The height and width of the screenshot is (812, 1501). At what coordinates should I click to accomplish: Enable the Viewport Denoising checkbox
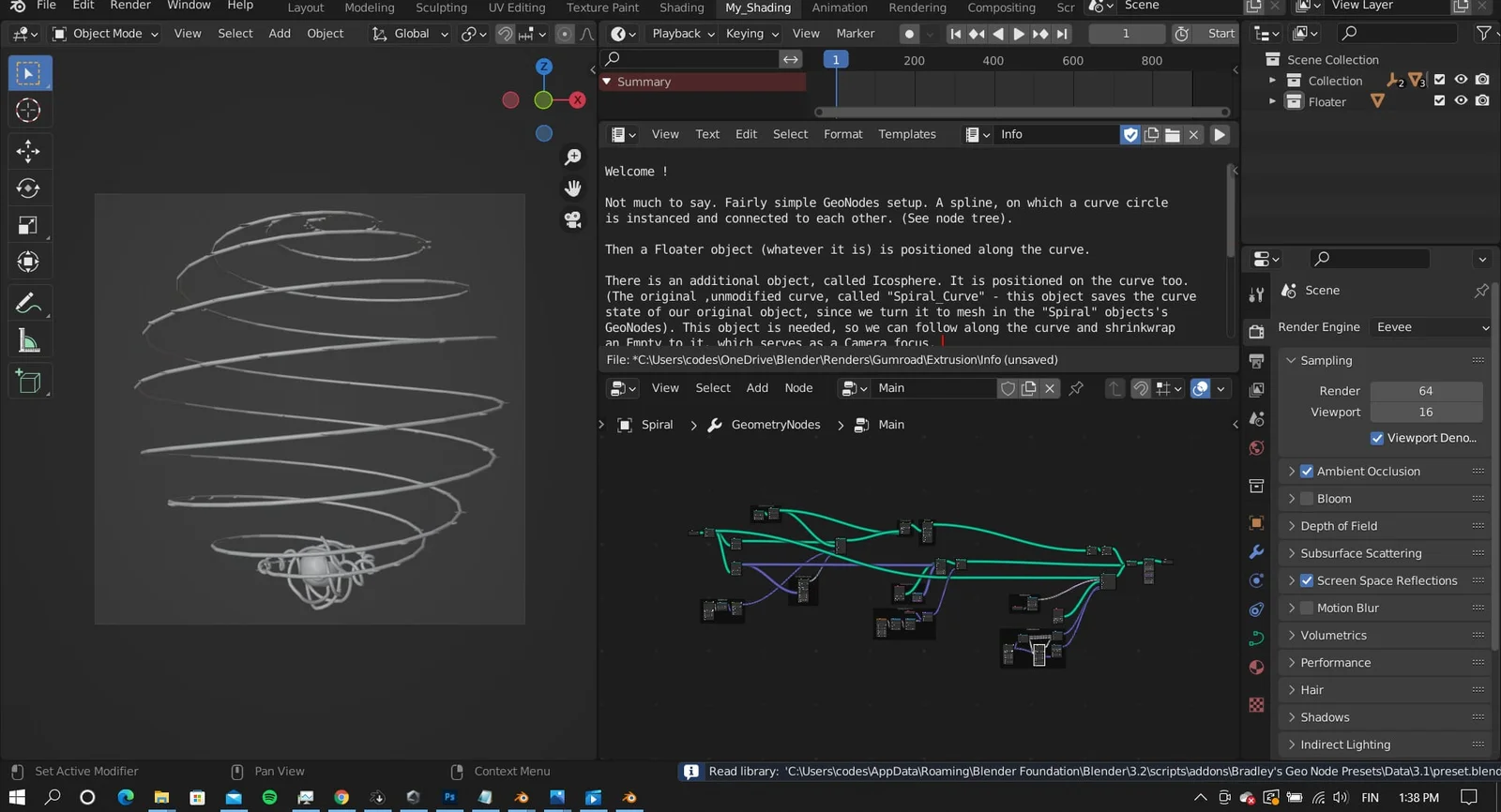tap(1377, 438)
